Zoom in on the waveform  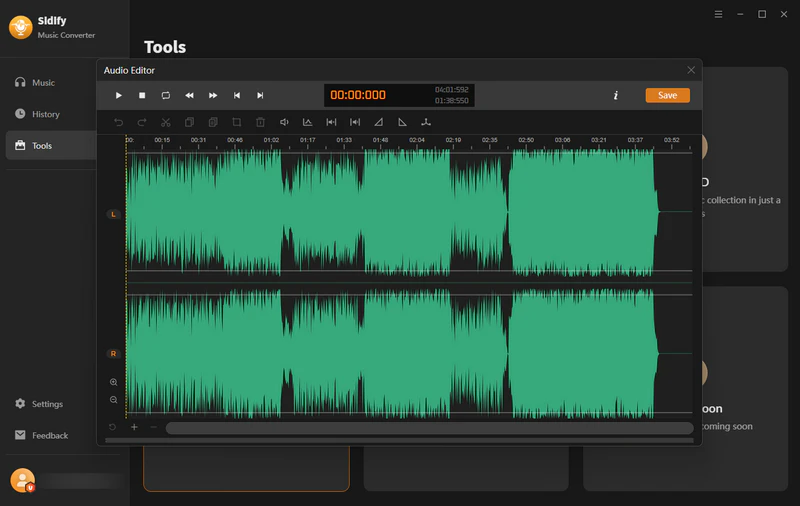point(114,382)
